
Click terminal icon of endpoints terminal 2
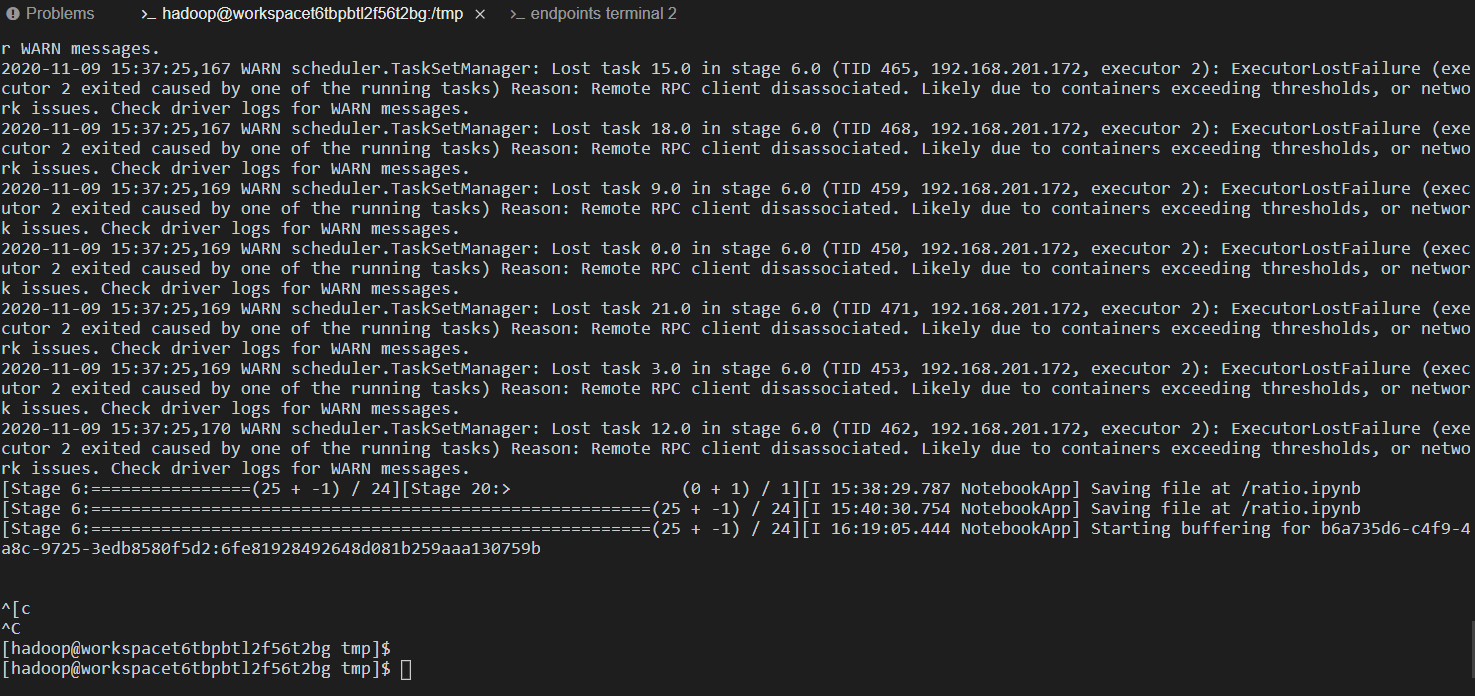[517, 14]
